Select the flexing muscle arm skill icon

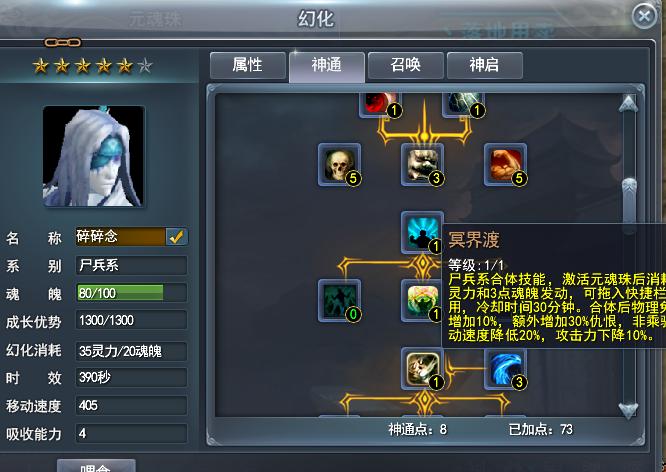[505, 165]
